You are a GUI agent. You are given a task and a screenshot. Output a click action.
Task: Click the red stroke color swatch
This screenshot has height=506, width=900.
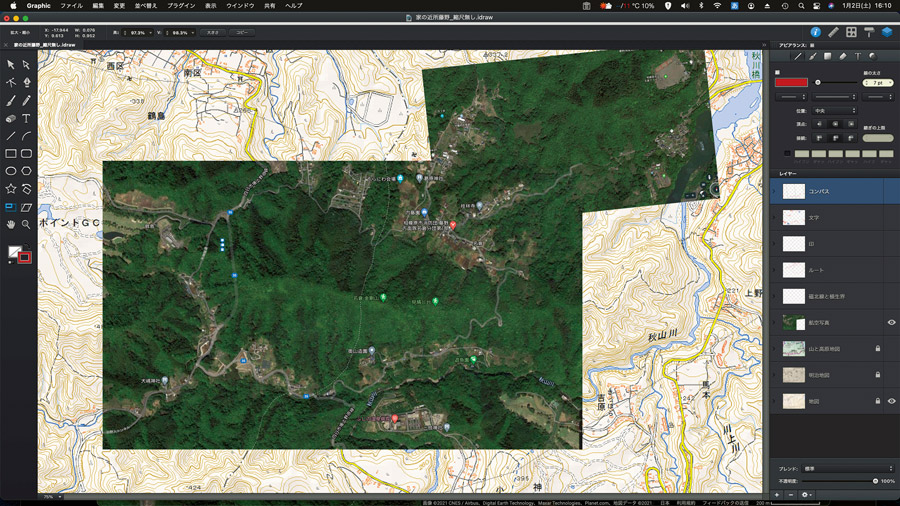(791, 82)
